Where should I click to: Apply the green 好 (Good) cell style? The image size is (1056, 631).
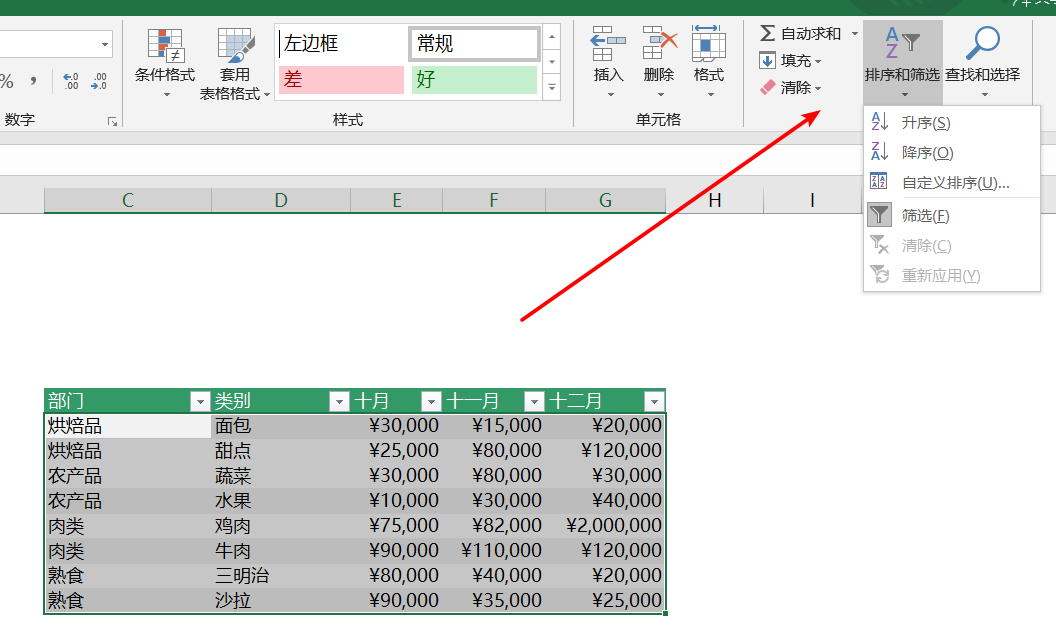coord(474,80)
